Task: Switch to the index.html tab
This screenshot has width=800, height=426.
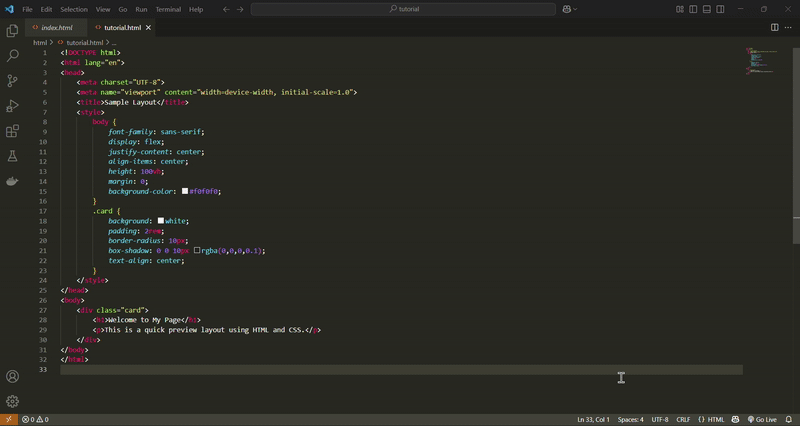Action: tap(56, 28)
